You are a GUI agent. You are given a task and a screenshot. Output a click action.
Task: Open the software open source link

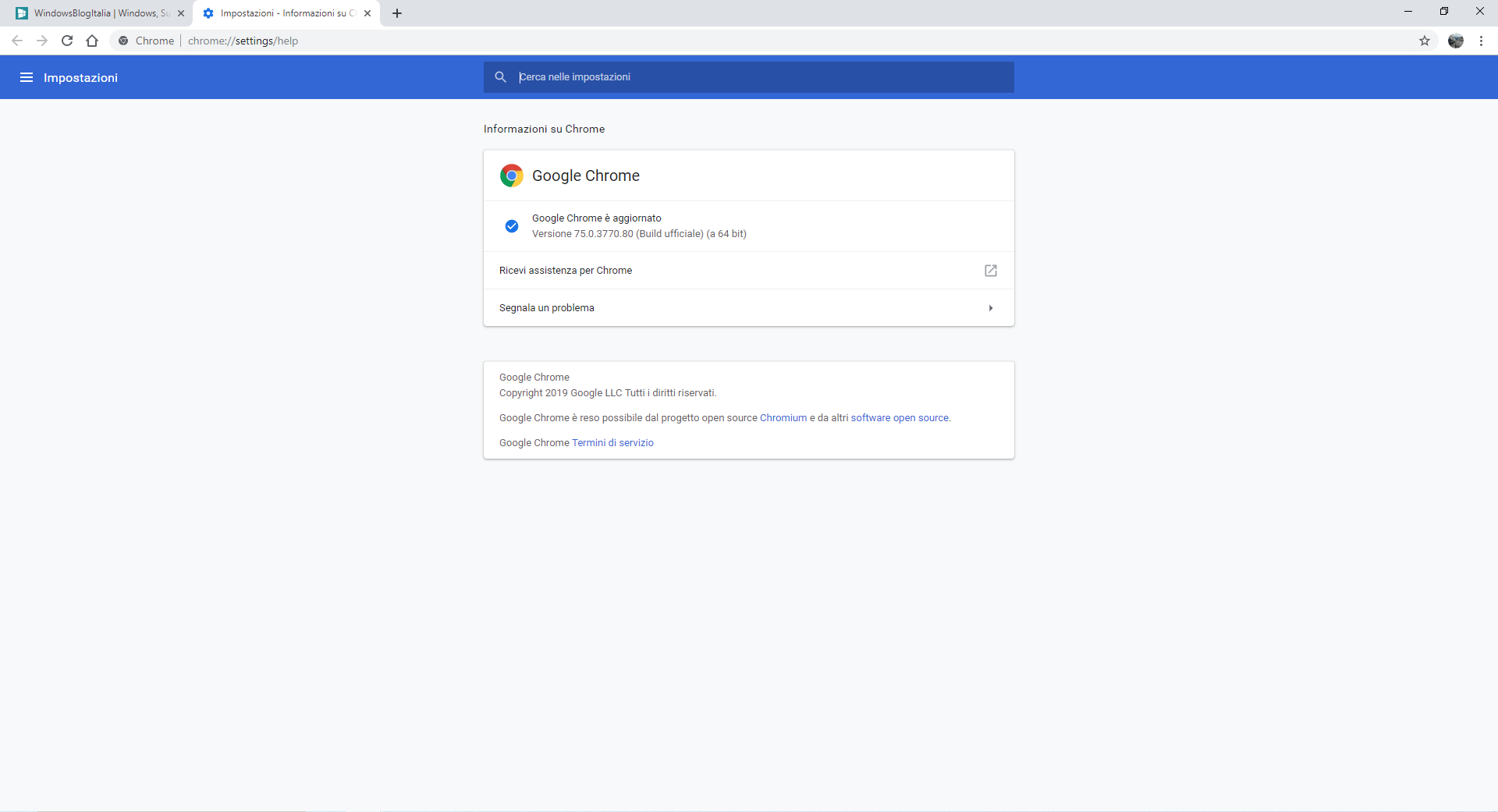point(900,418)
